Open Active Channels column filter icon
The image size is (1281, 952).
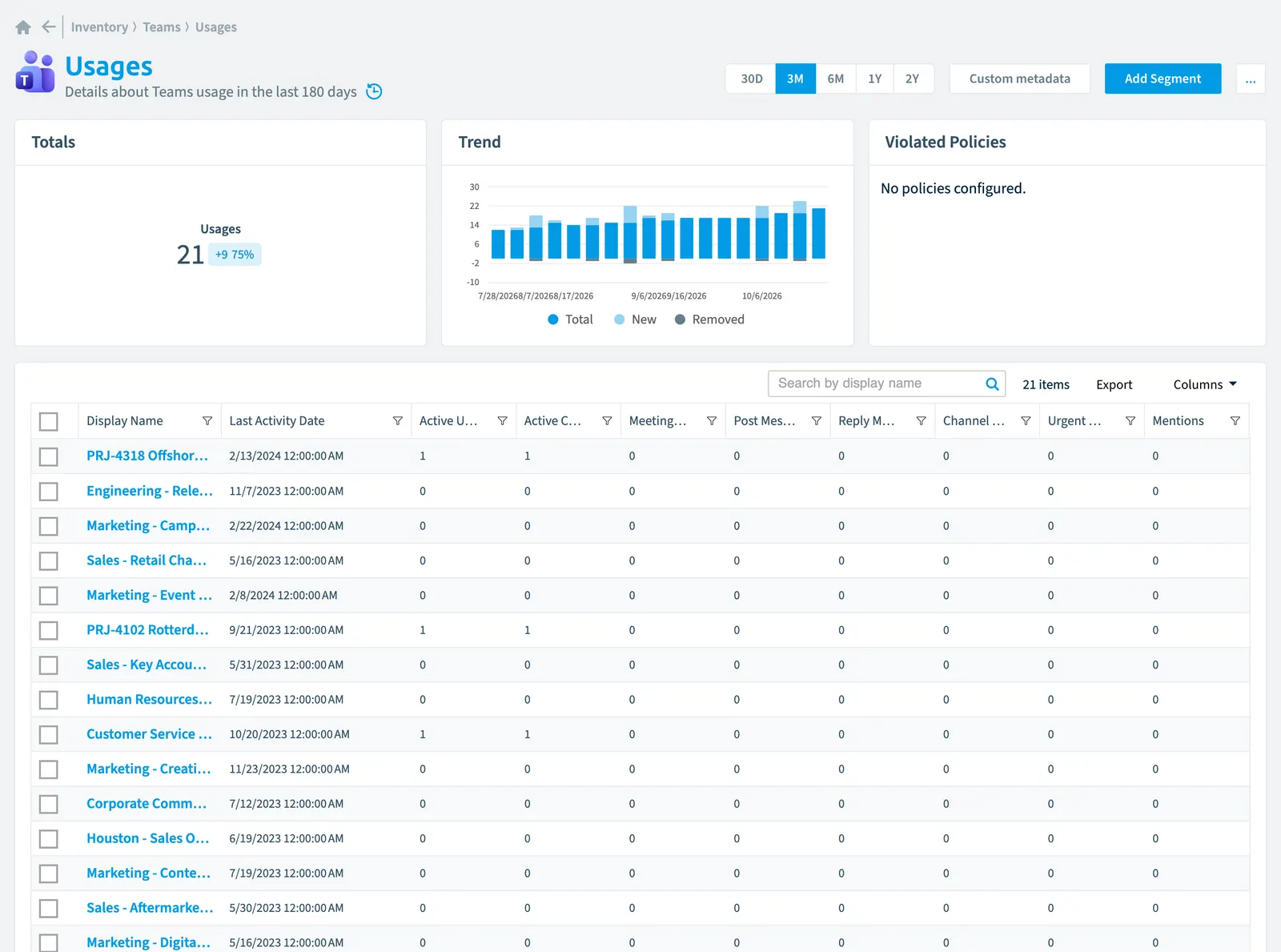click(607, 421)
